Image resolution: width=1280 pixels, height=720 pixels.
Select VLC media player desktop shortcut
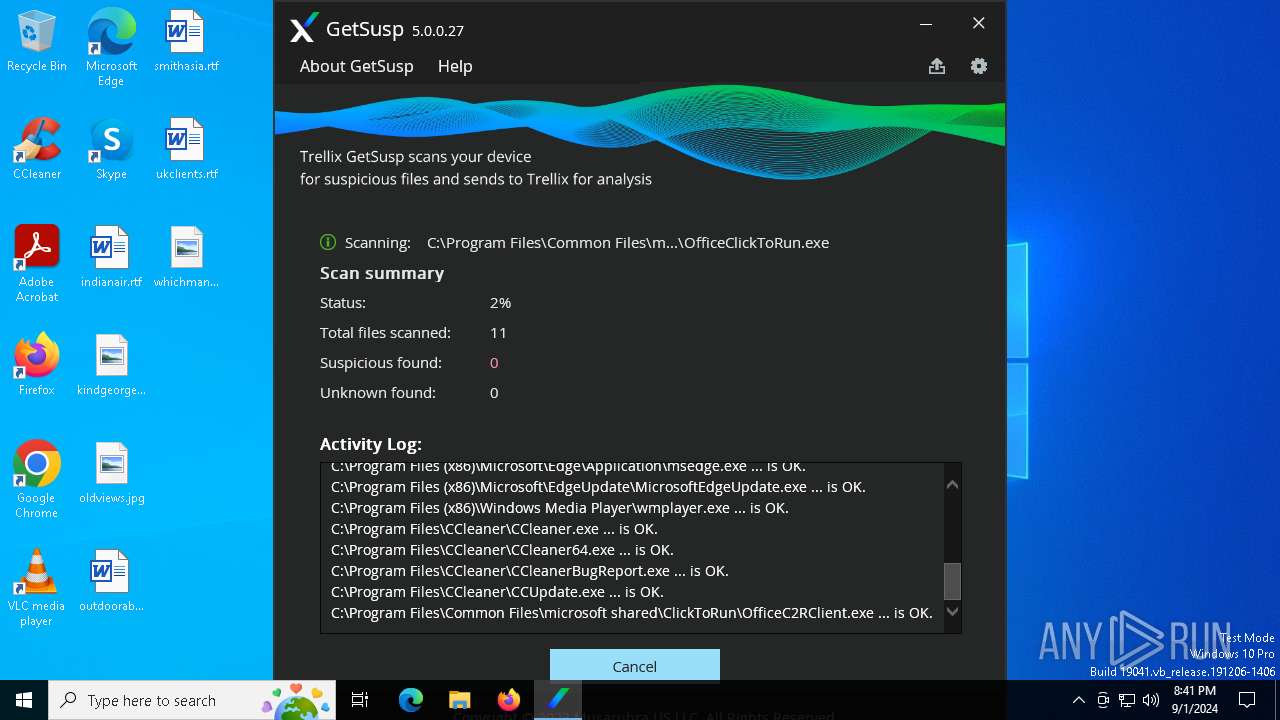[37, 588]
